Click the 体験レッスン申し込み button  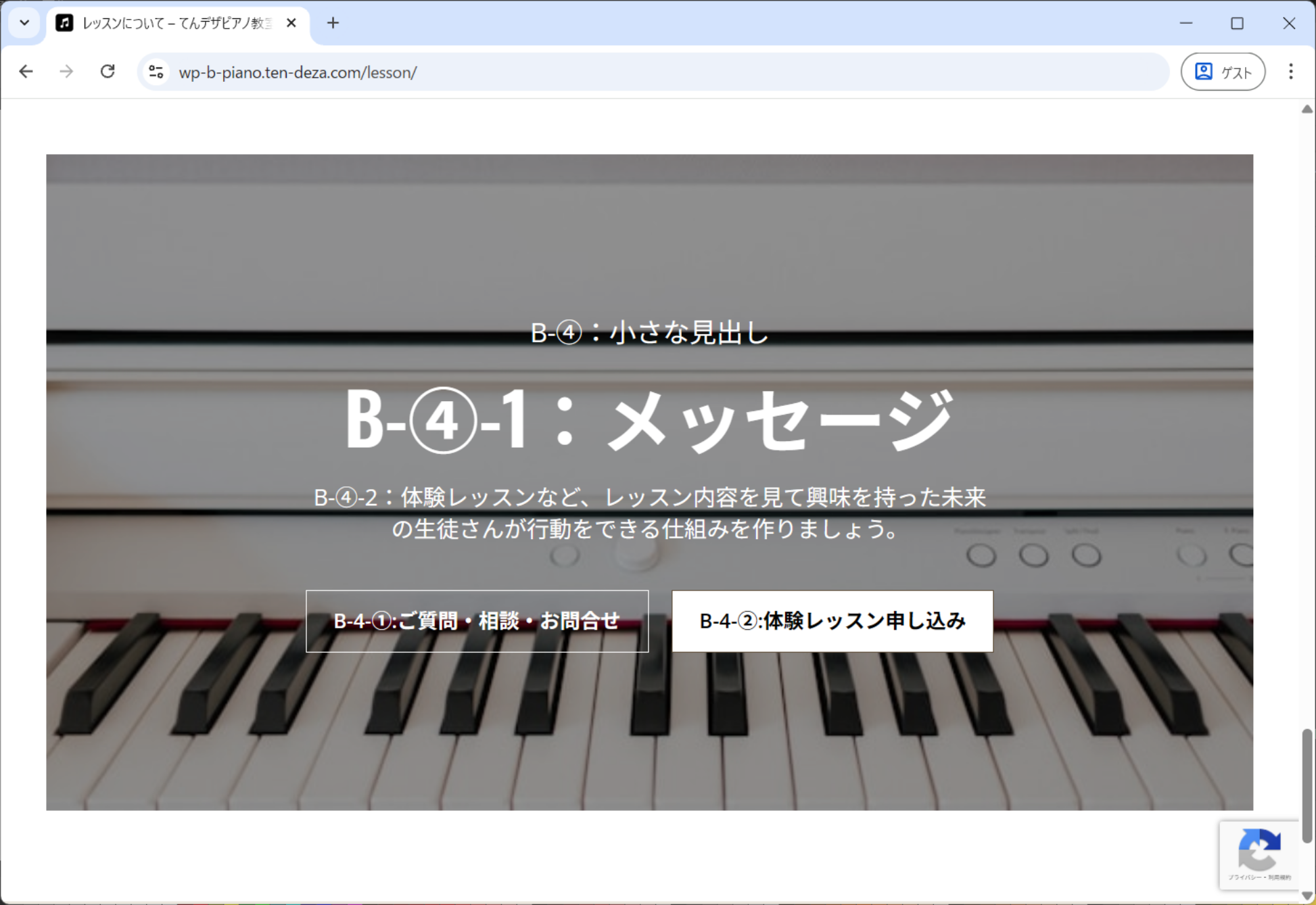coord(832,621)
